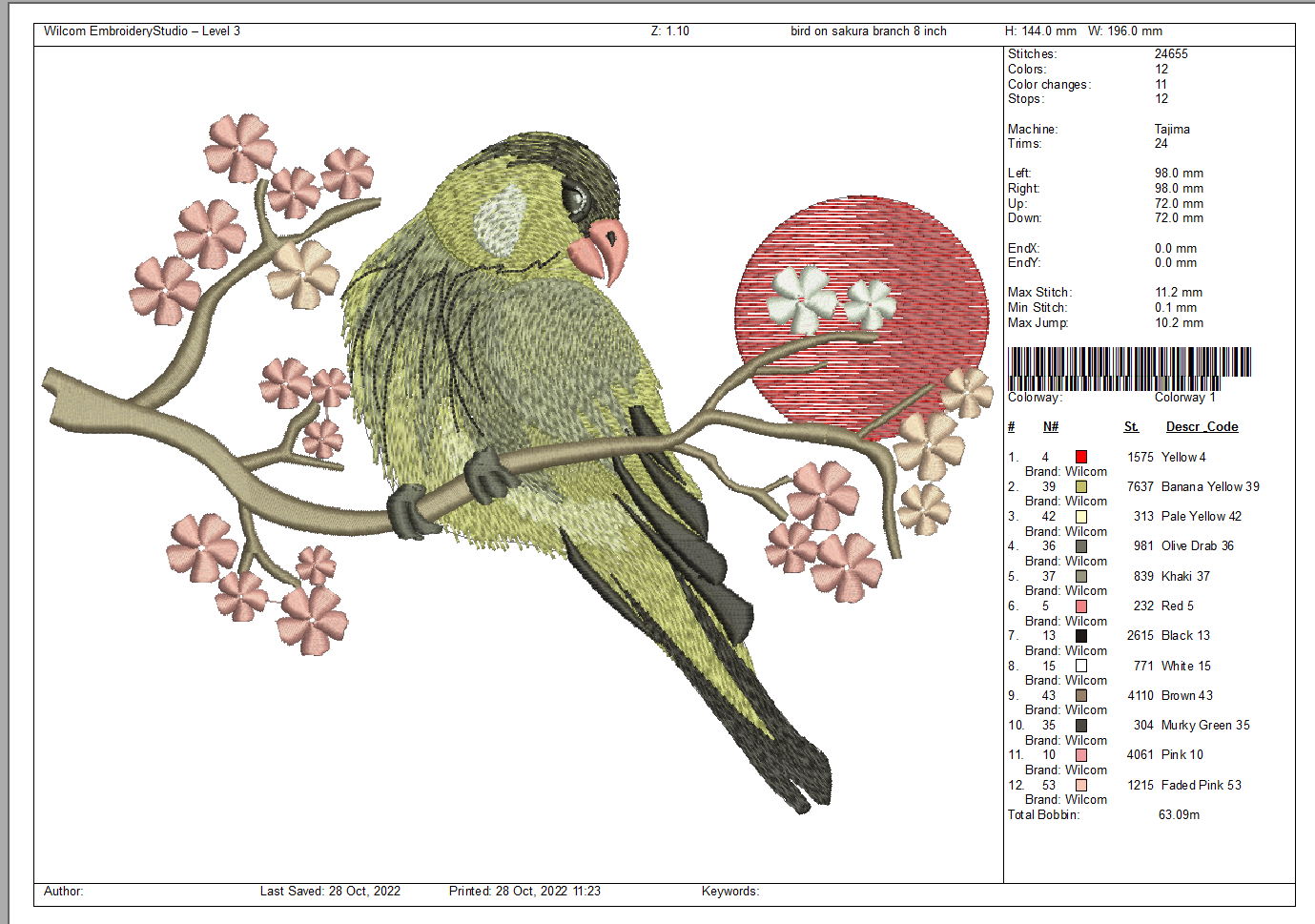This screenshot has width=1315, height=924.
Task: Click the Pale Yellow 42 swatch
Action: [1081, 516]
